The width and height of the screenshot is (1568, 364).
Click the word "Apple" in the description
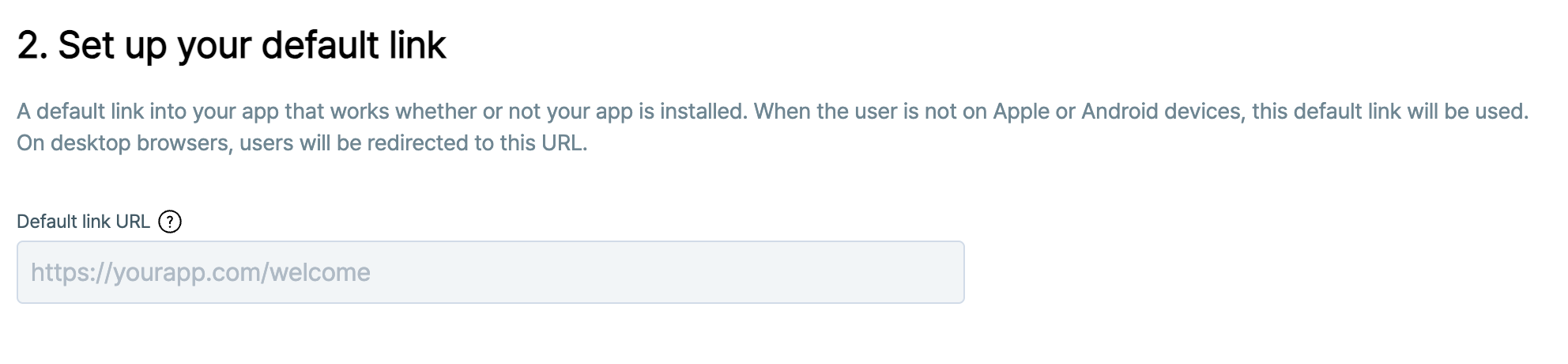1021,112
